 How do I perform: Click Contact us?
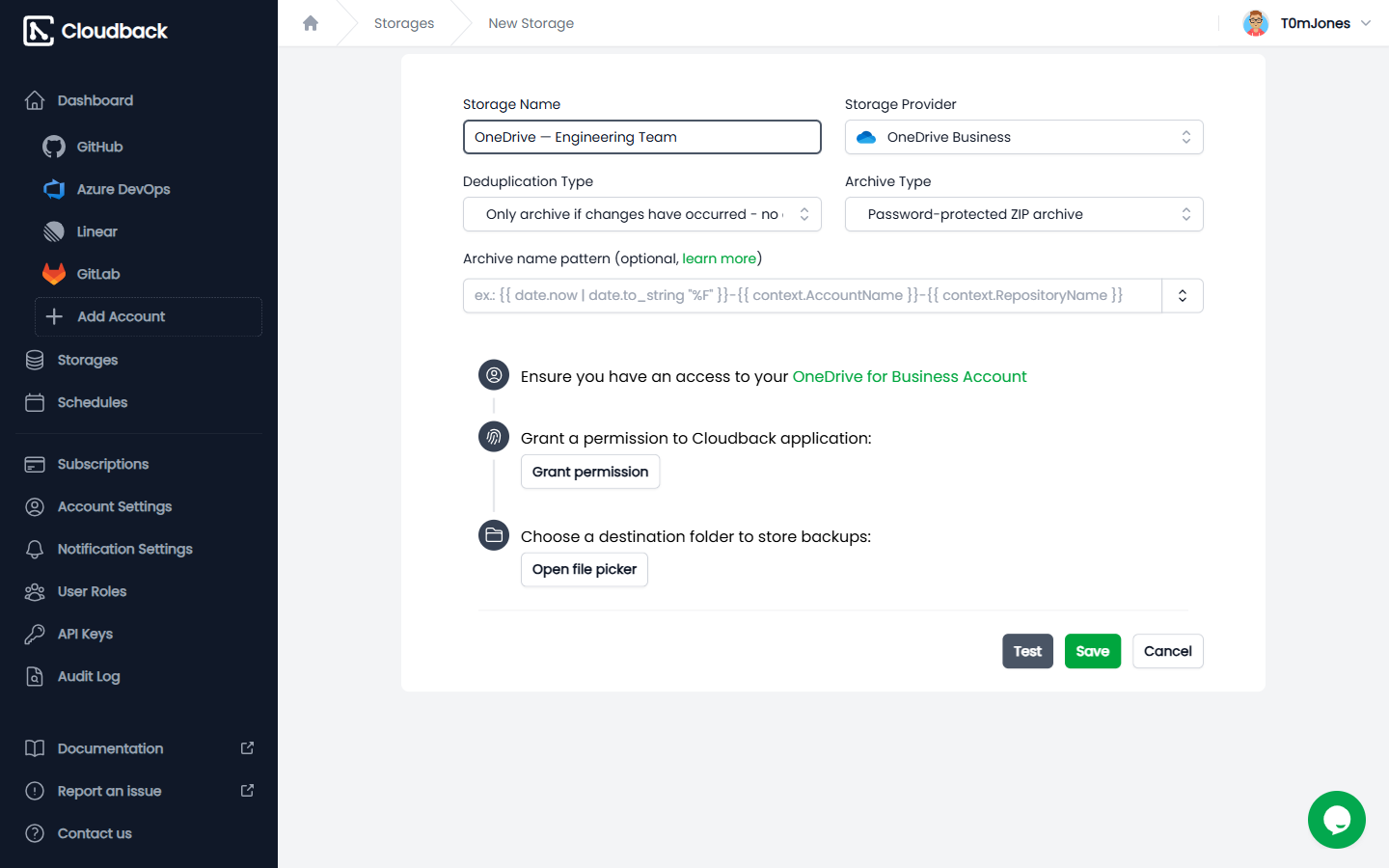pos(95,833)
